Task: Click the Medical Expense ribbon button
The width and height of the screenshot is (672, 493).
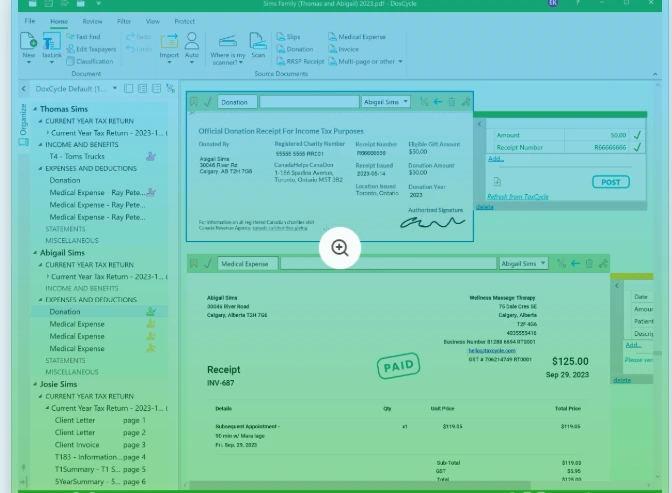Action: coord(357,37)
